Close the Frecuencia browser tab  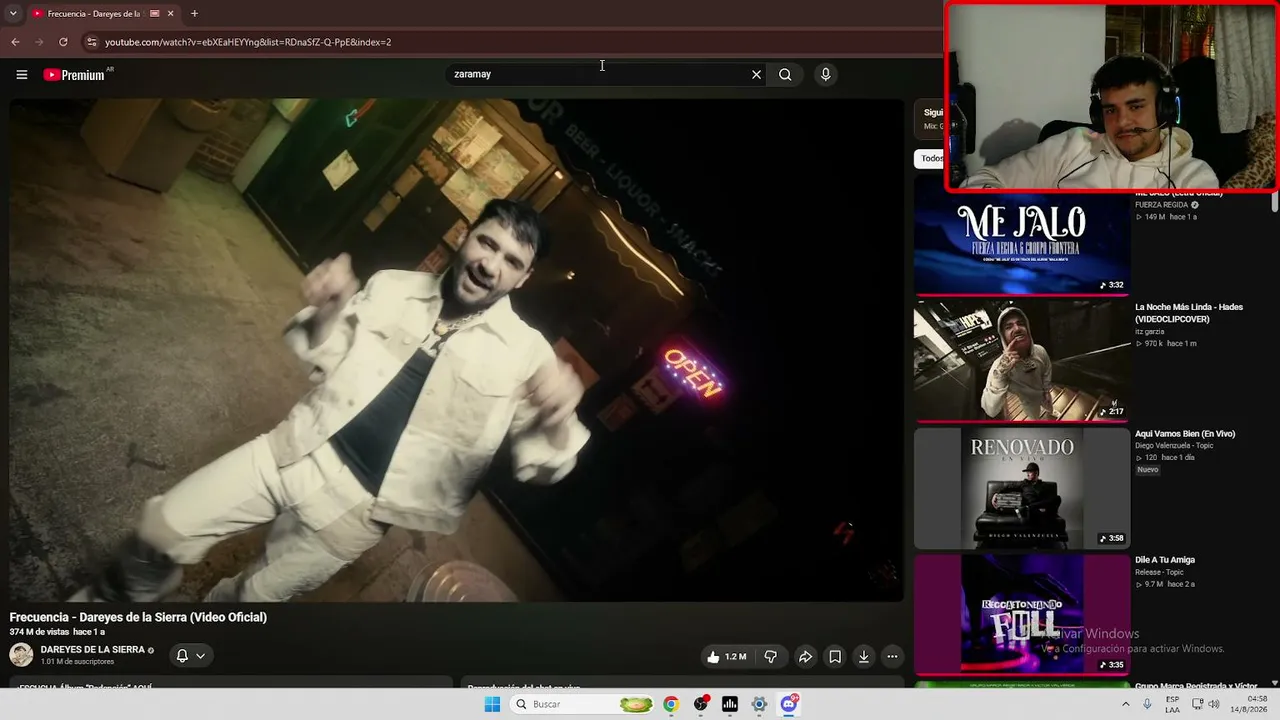pyautogui.click(x=170, y=14)
